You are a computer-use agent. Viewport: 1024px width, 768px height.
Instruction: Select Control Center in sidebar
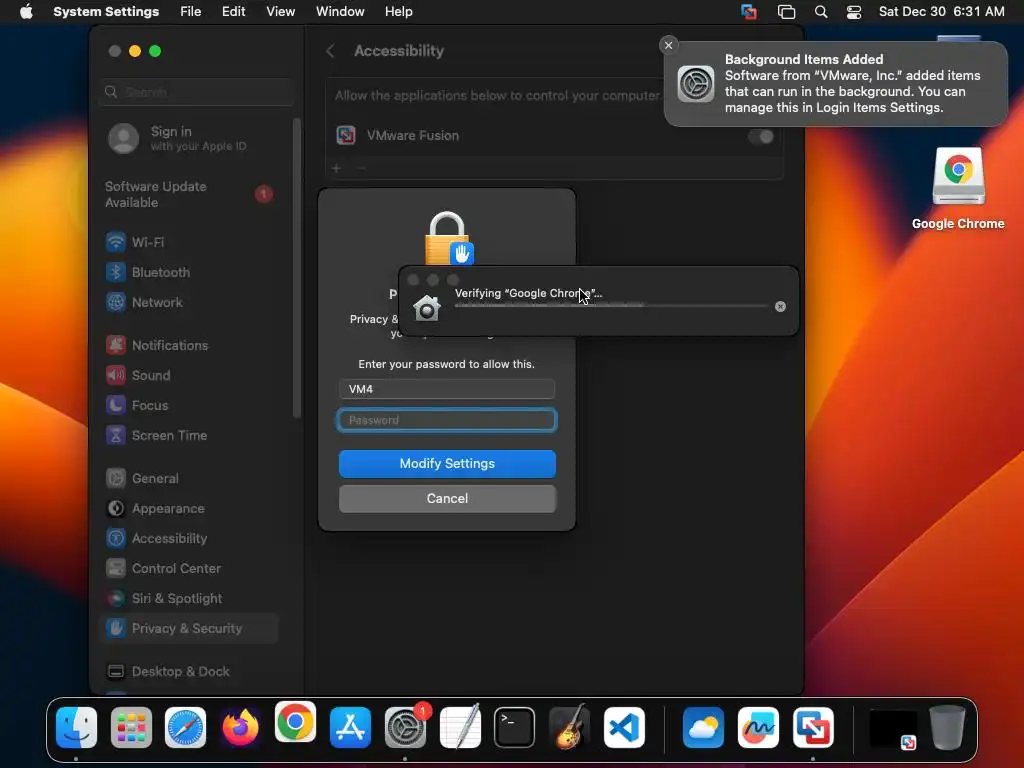click(189, 569)
